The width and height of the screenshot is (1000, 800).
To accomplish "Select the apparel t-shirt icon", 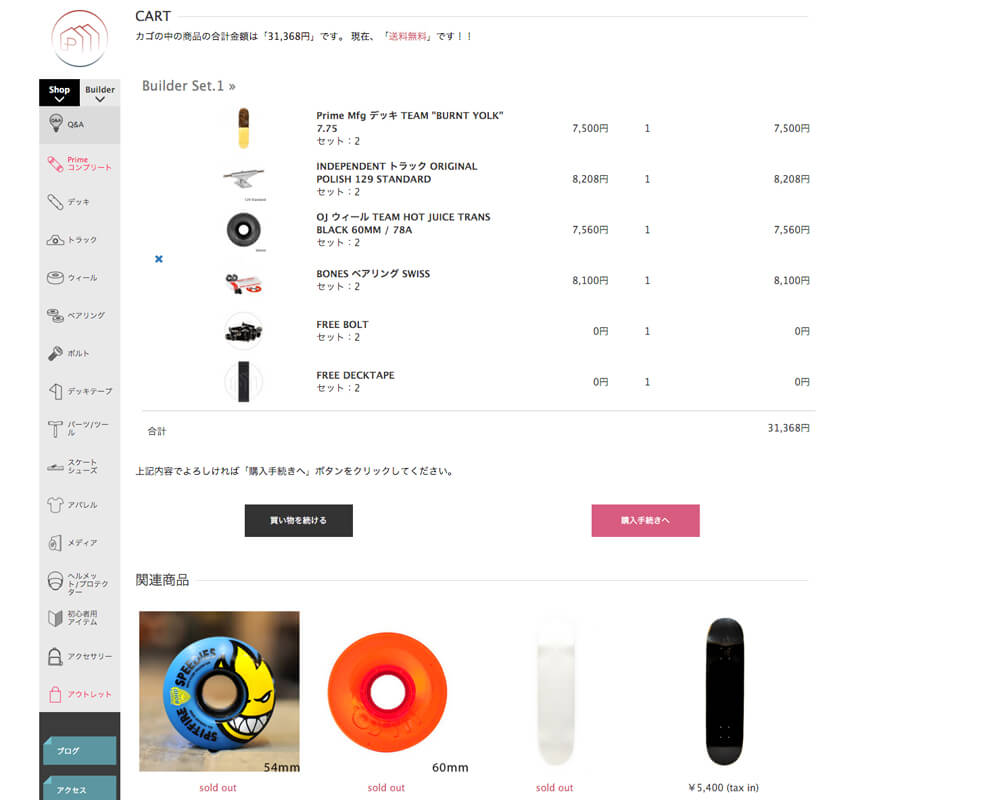I will (x=55, y=505).
